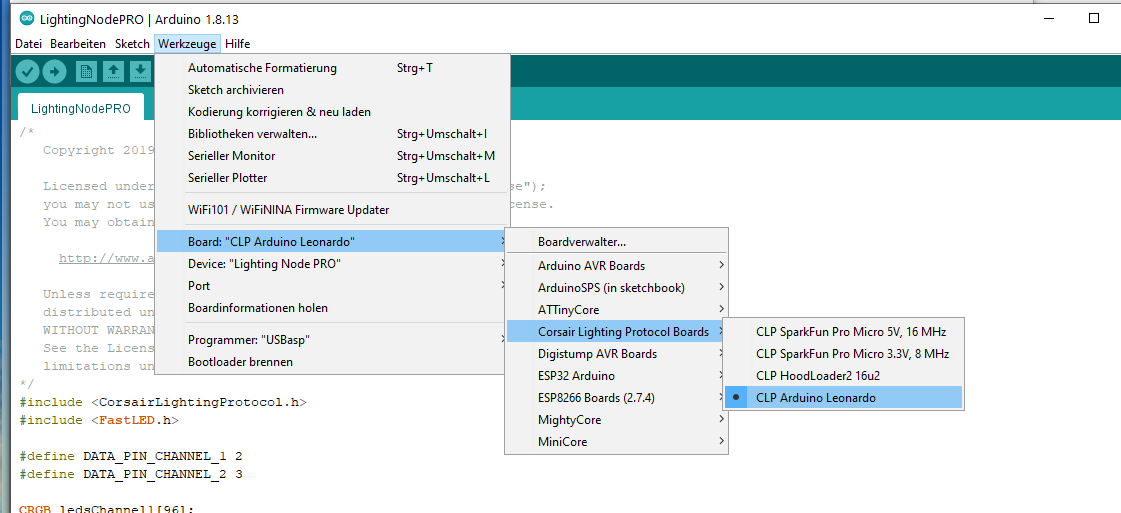
Task: Open the Bearbeiten menu
Action: 78,44
